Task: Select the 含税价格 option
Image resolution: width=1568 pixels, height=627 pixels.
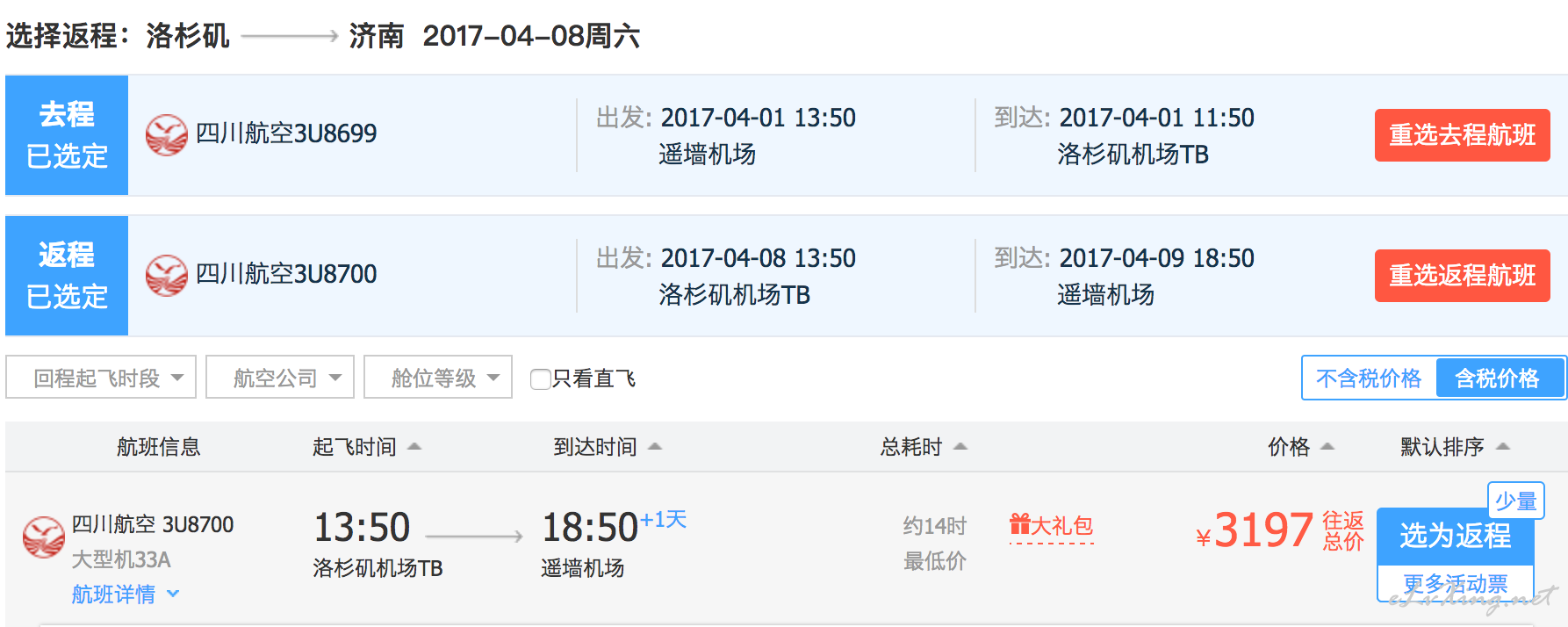Action: click(x=1499, y=378)
